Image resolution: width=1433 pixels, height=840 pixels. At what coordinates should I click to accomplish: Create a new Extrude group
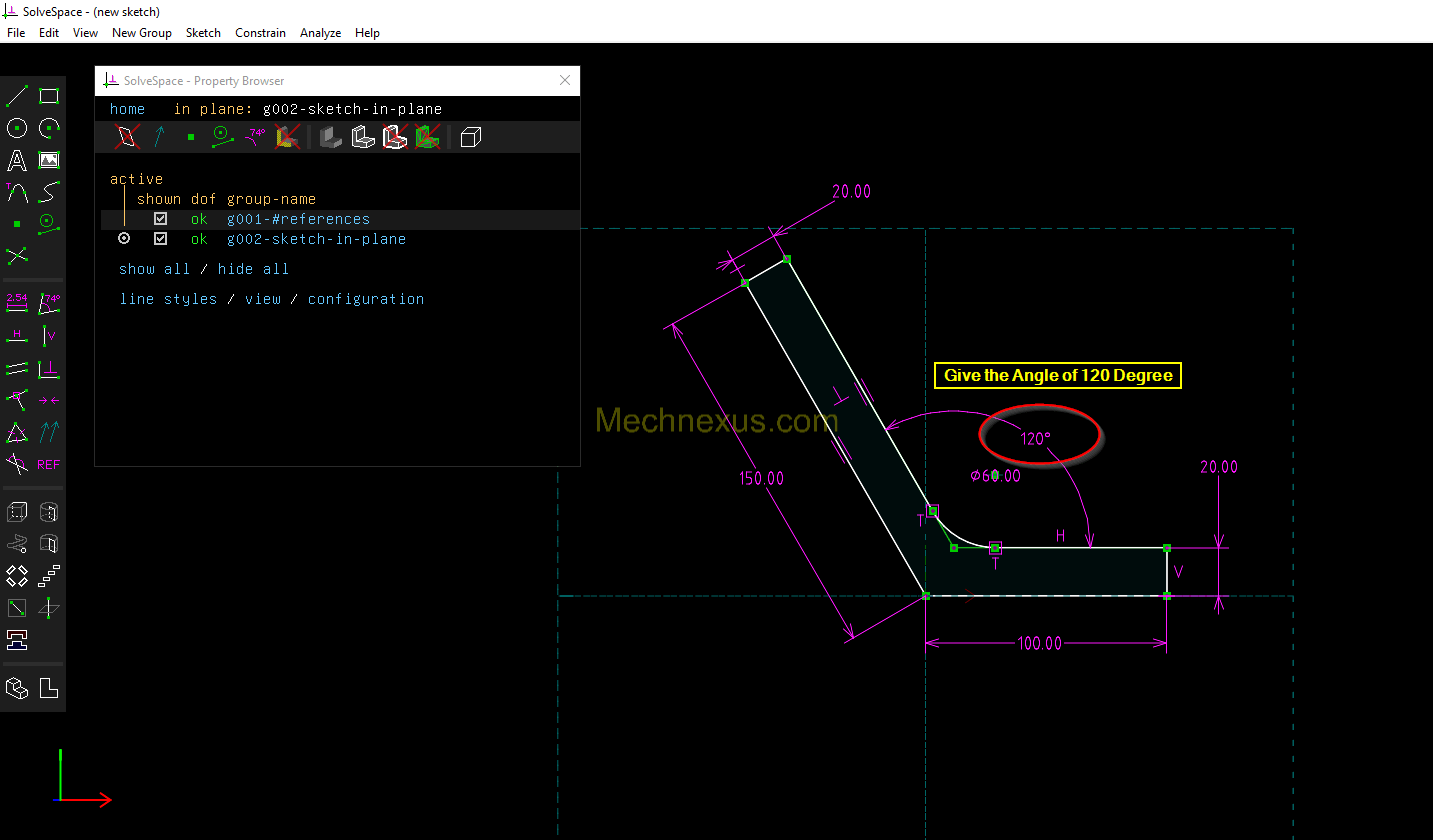[x=17, y=513]
